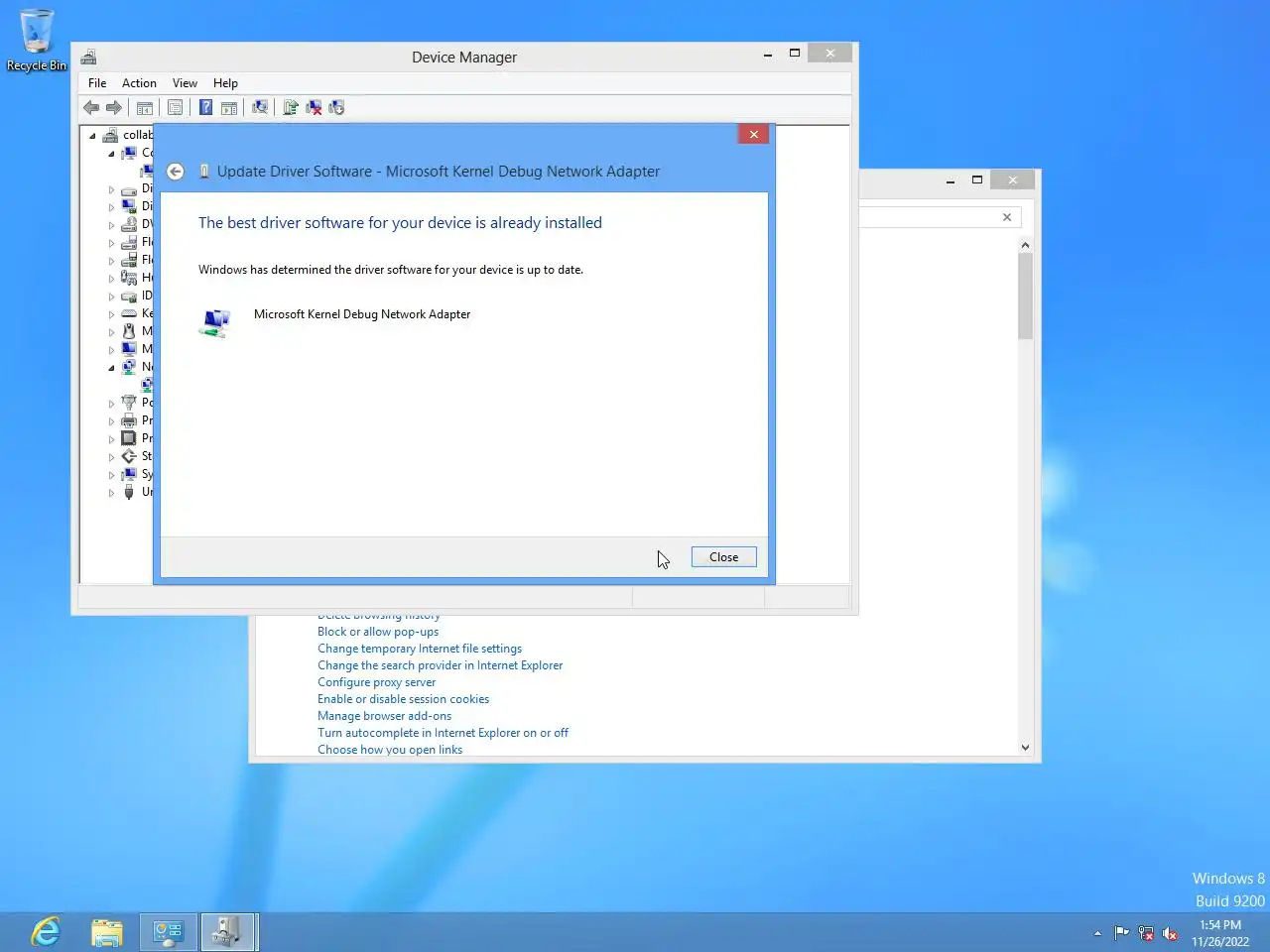Click the Action Center flag tray icon
This screenshot has height=952, width=1270.
coord(1121,933)
